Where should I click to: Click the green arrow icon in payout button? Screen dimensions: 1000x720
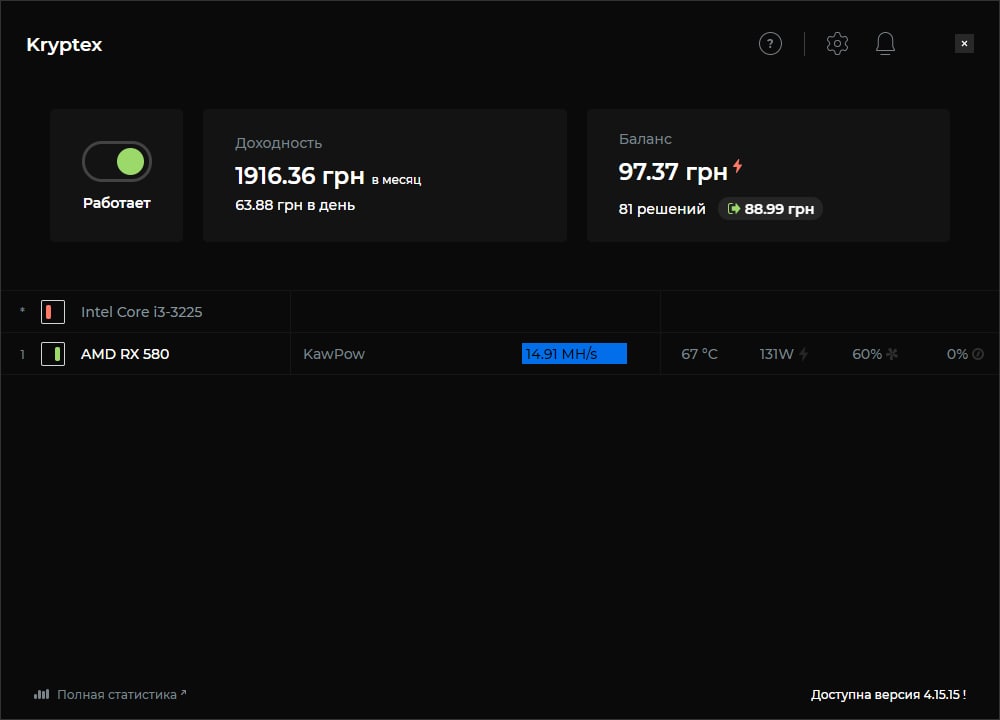click(x=733, y=209)
